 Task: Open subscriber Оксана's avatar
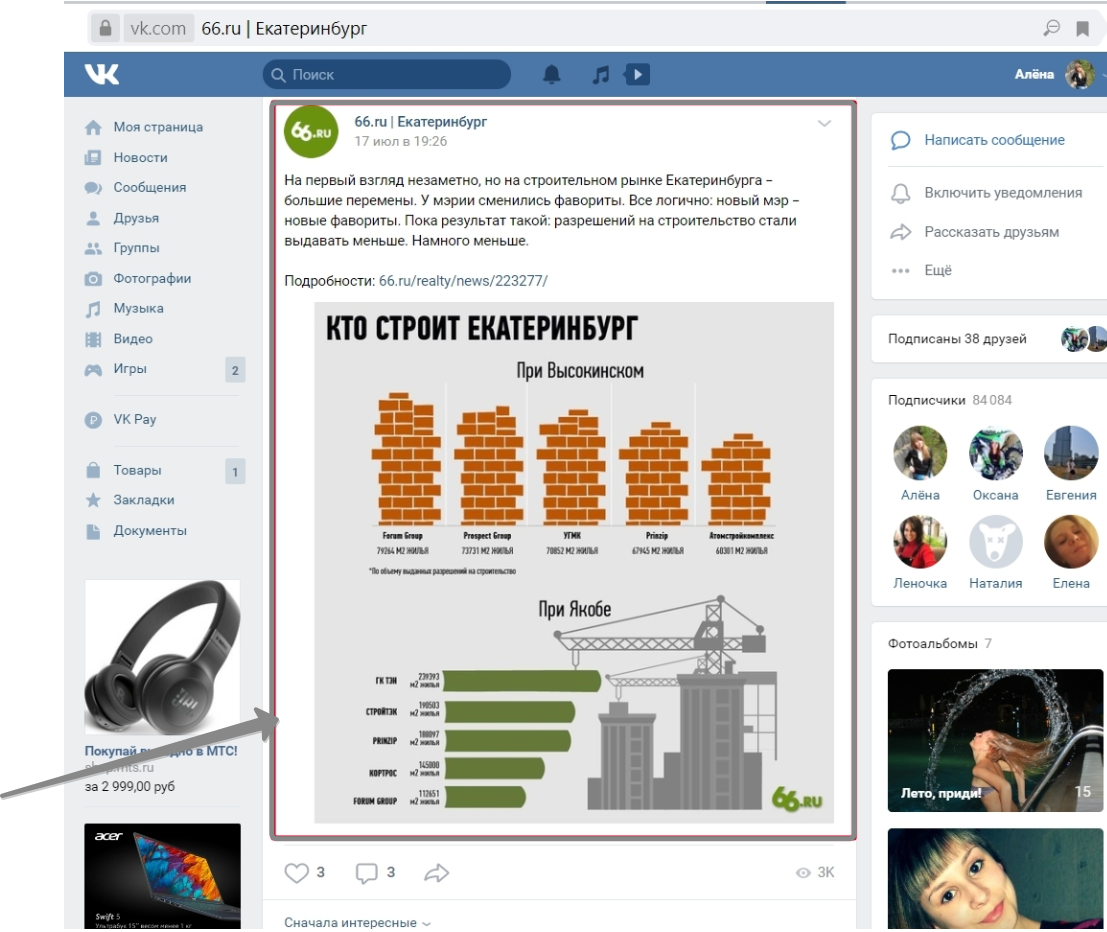coord(995,453)
